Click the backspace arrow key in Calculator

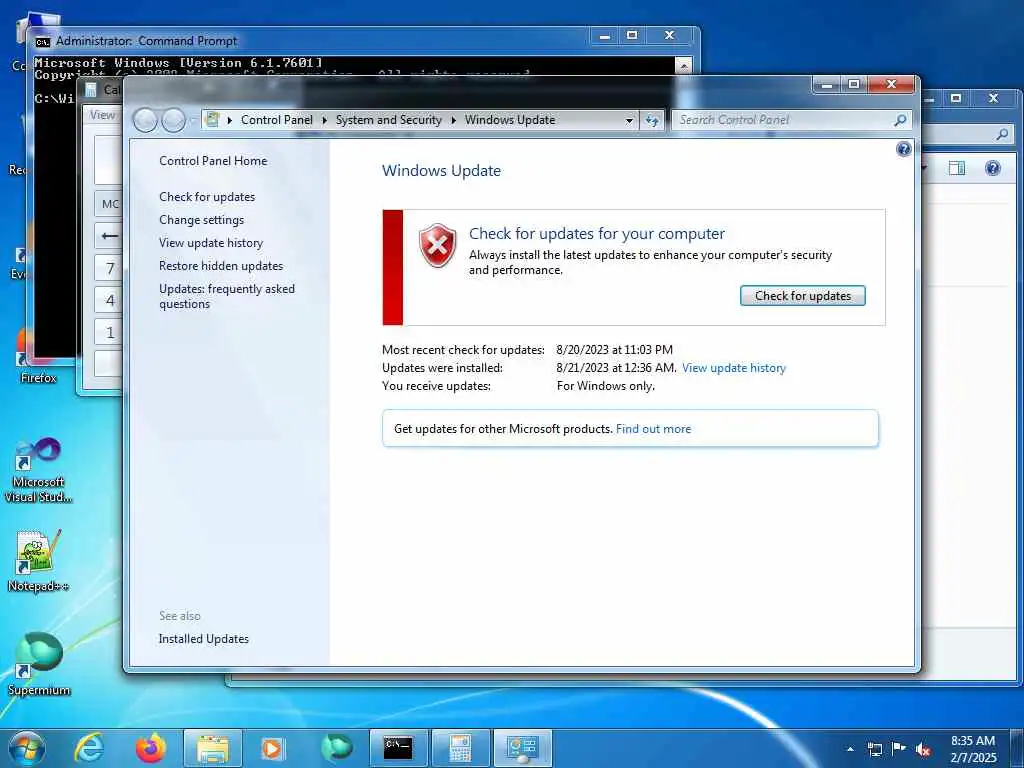109,236
